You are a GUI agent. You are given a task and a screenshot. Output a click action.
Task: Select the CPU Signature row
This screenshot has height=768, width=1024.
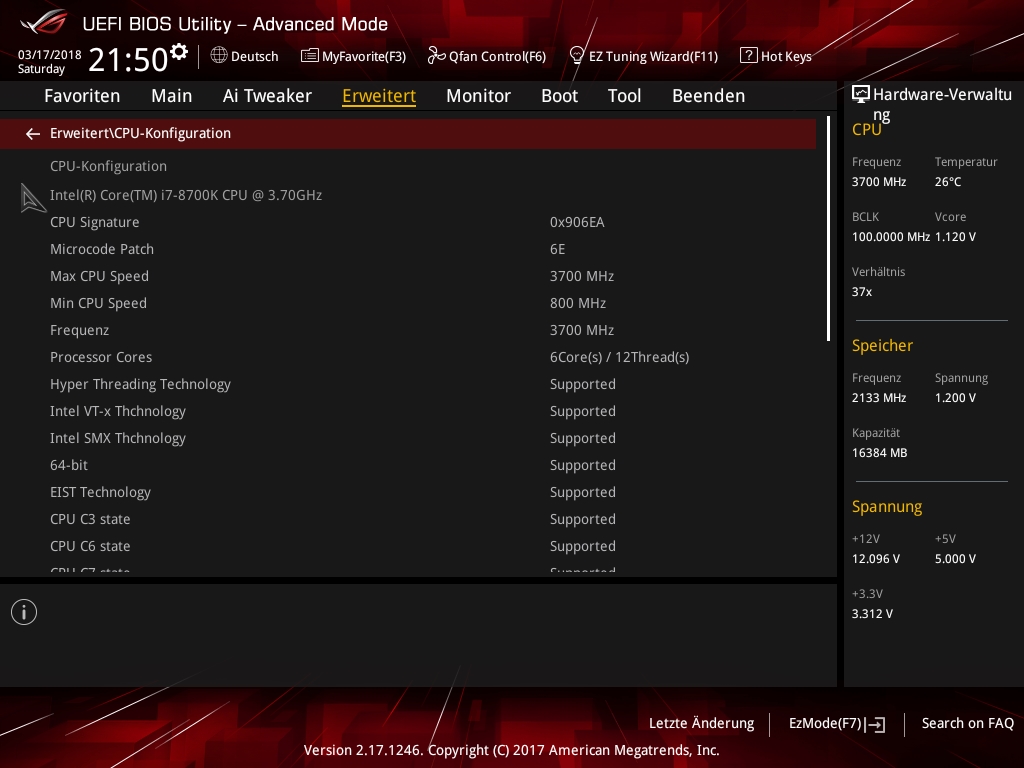tap(408, 222)
